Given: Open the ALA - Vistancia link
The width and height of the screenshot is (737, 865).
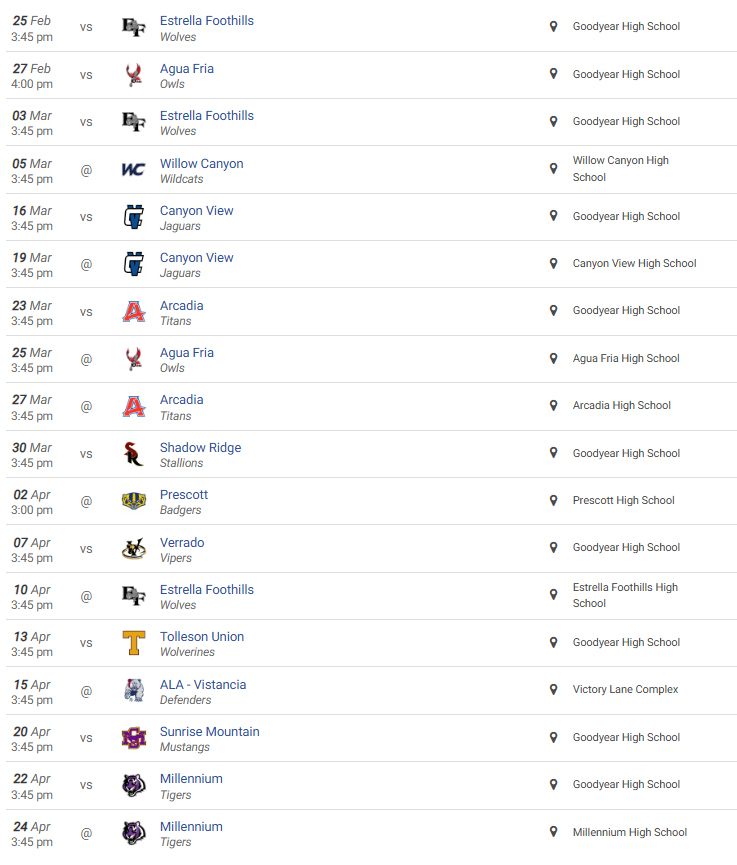Looking at the screenshot, I should 202,685.
